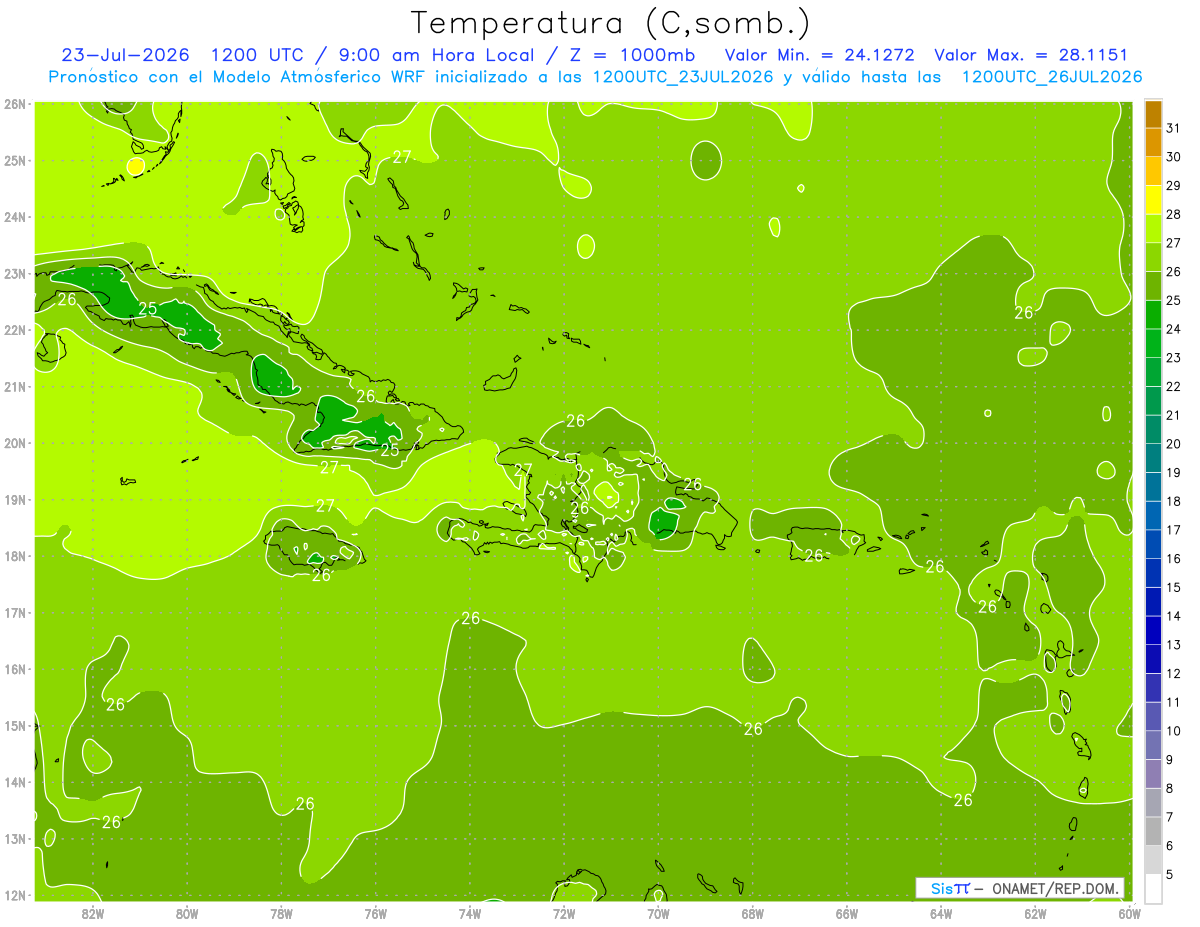Click the 80W longitude axis label

[x=186, y=914]
